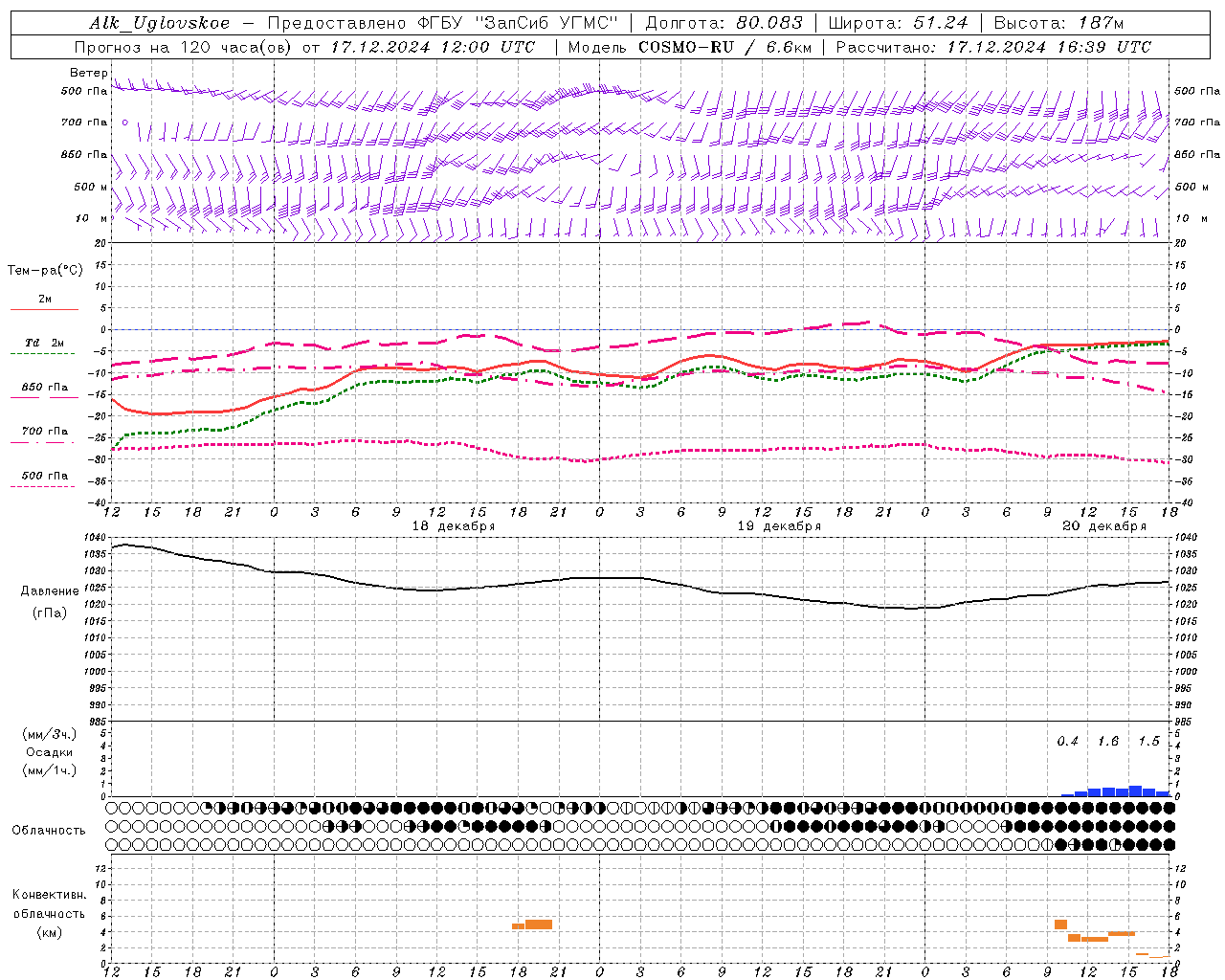This screenshot has height=980, width=1225.
Task: Click the forecast start text 17.12.2024 12:00 UTC
Action: [433, 47]
